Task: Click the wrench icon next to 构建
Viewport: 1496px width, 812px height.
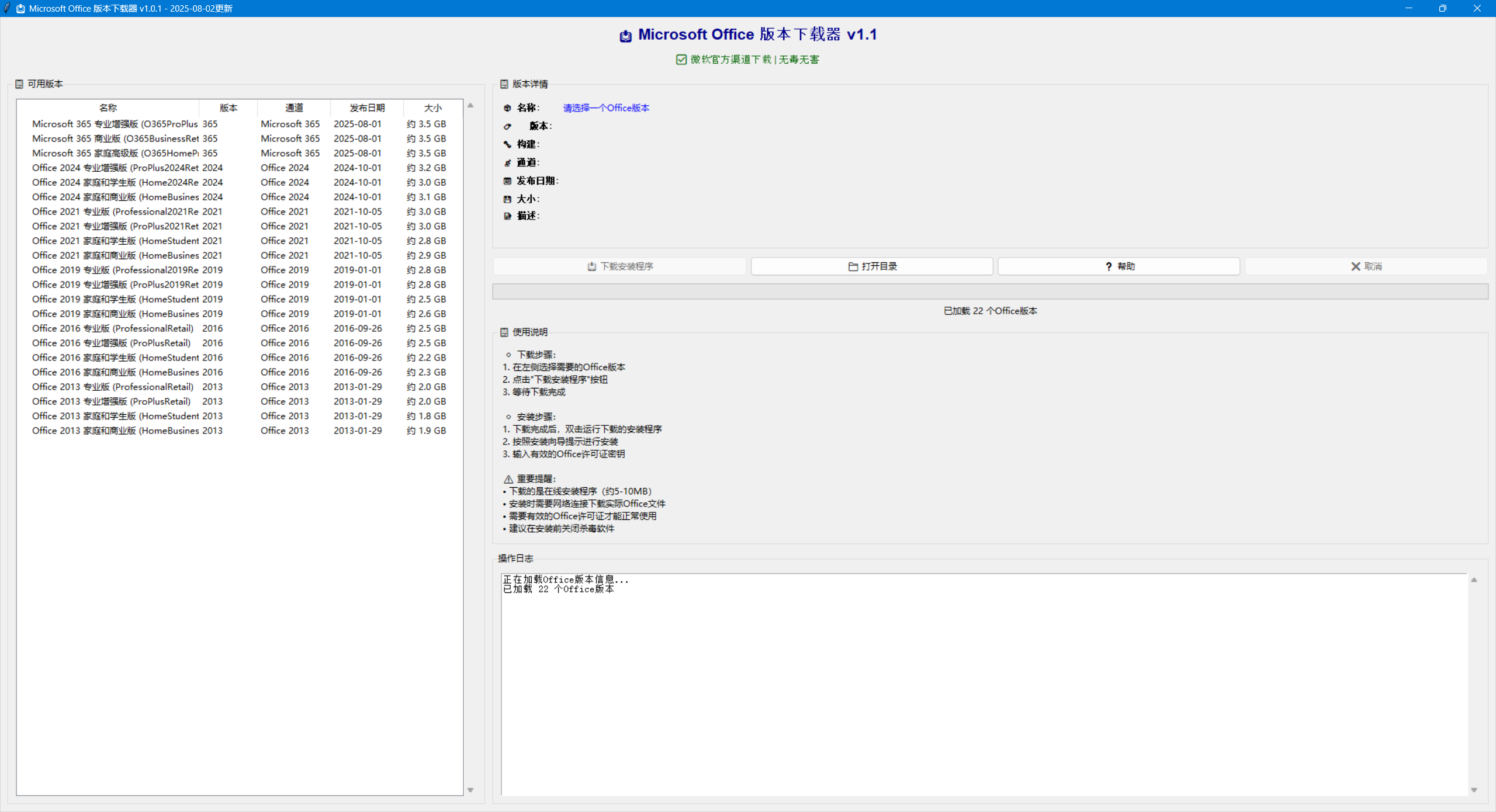Action: 507,144
